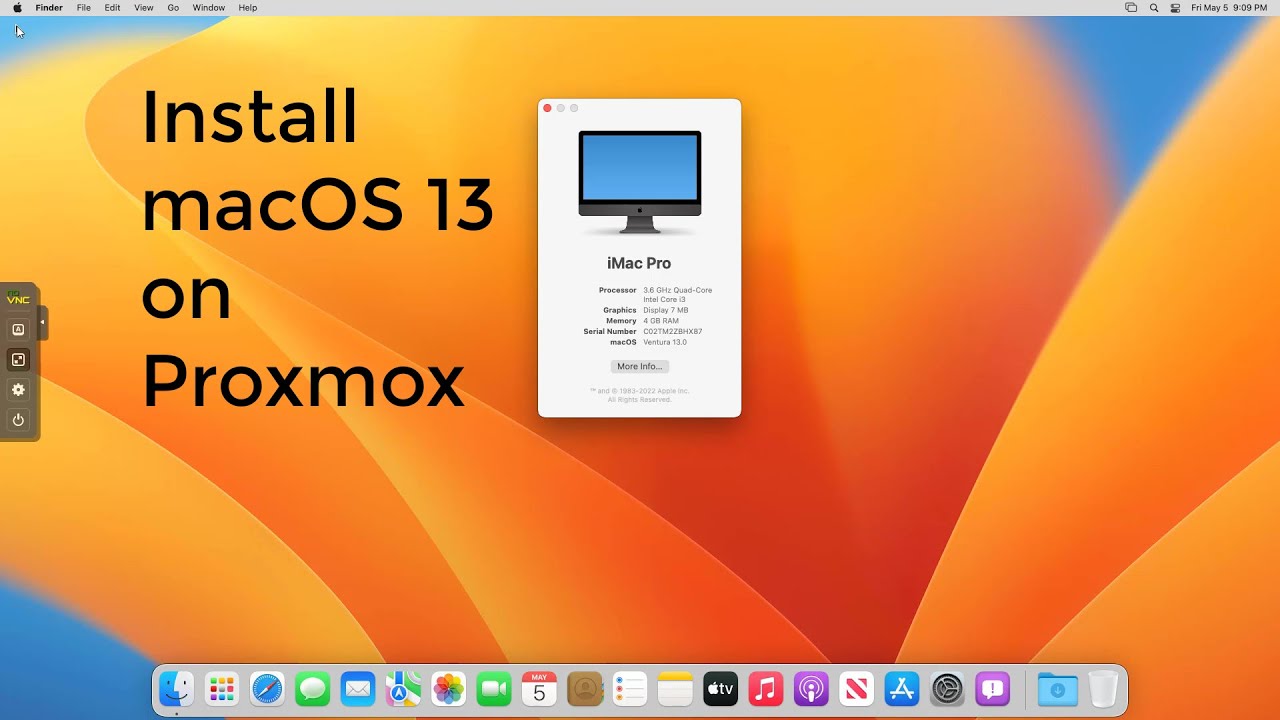
Task: Launch Reminders from the Dock
Action: click(630, 689)
